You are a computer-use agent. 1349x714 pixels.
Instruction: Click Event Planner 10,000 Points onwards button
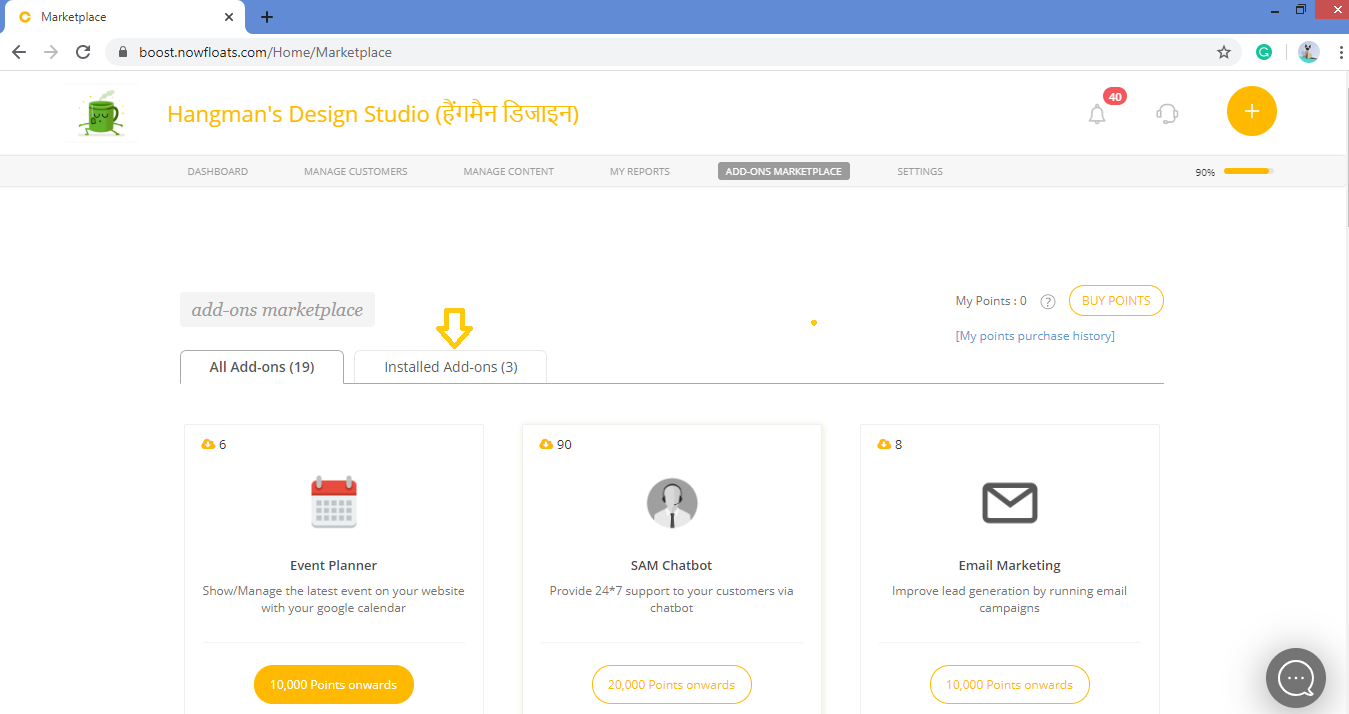point(333,685)
